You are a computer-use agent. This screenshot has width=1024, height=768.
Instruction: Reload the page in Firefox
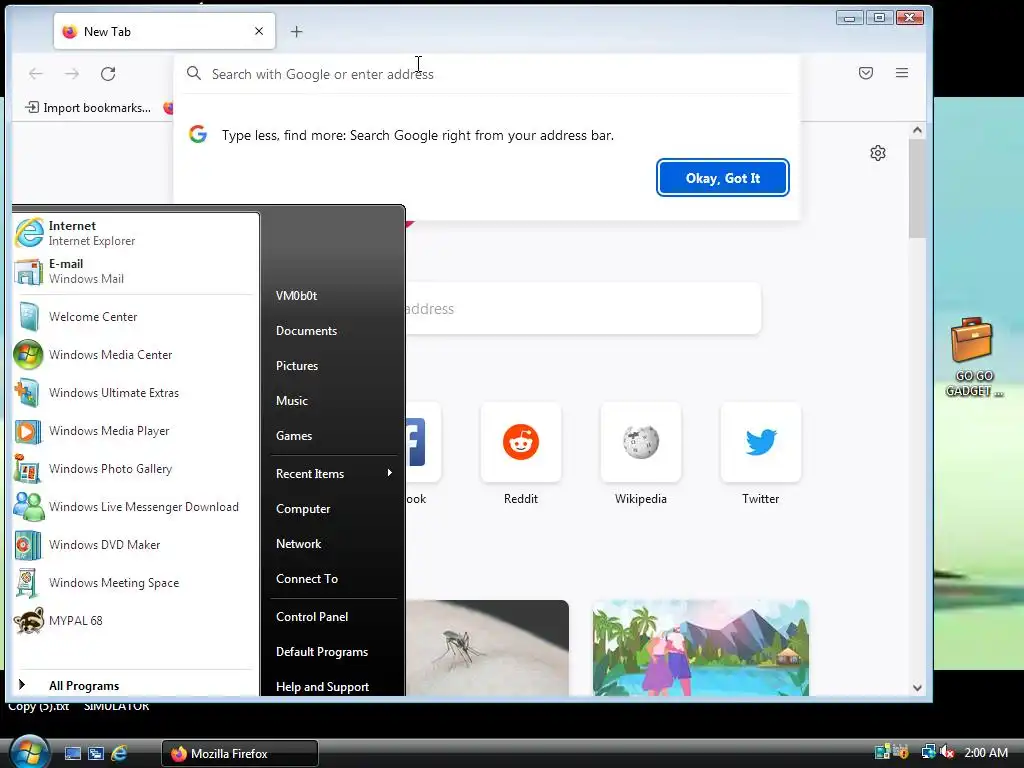(108, 74)
